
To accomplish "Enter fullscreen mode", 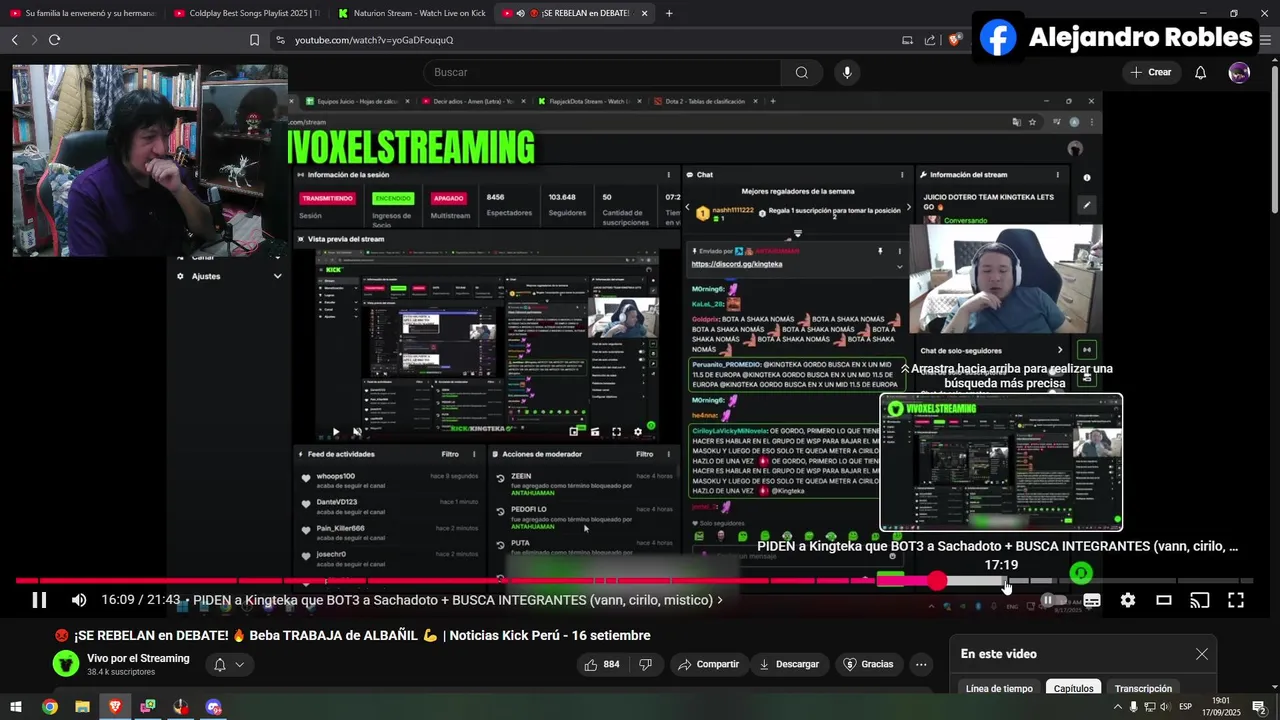I will [1236, 600].
